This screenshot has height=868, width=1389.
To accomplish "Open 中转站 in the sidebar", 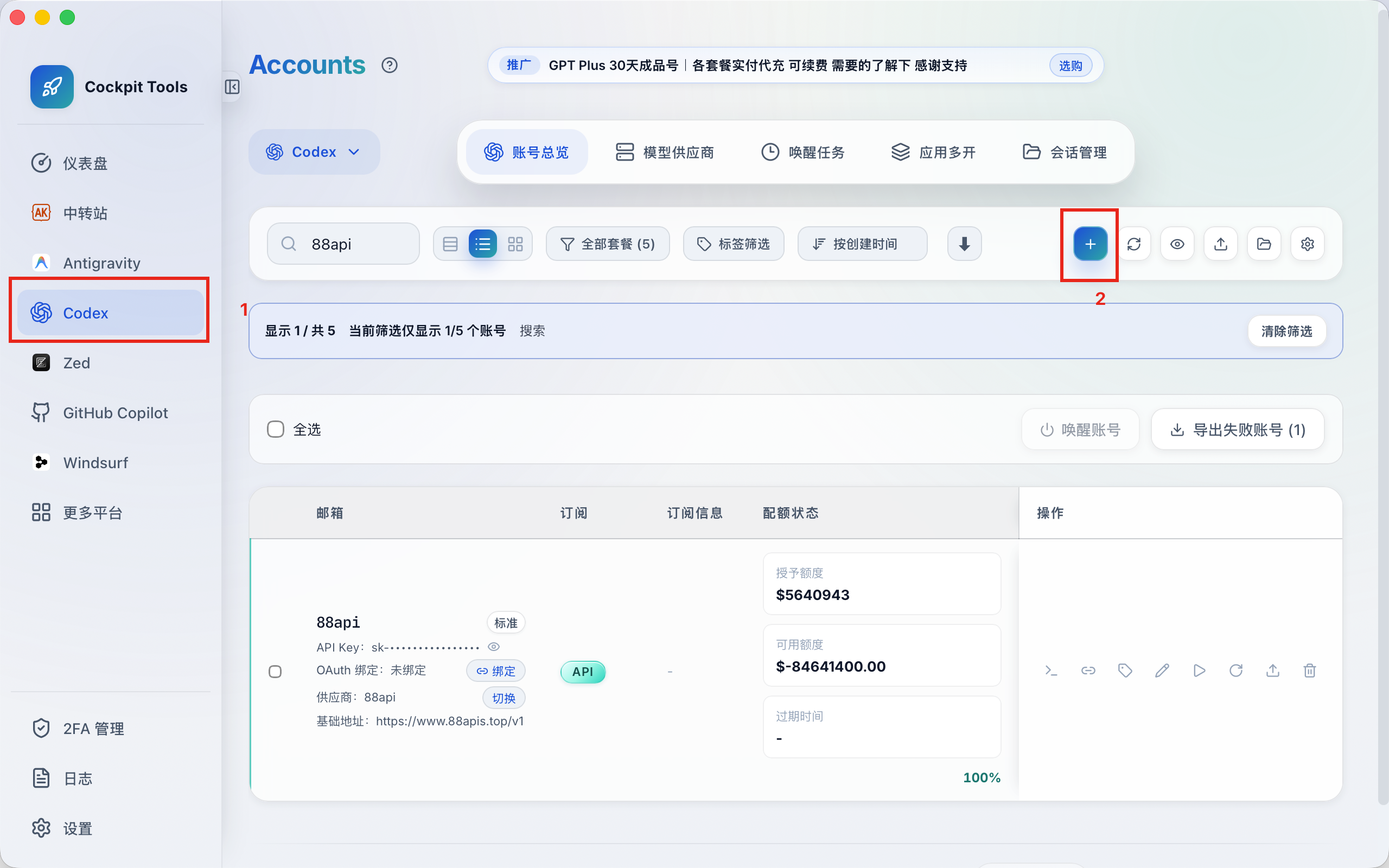I will pos(110,213).
